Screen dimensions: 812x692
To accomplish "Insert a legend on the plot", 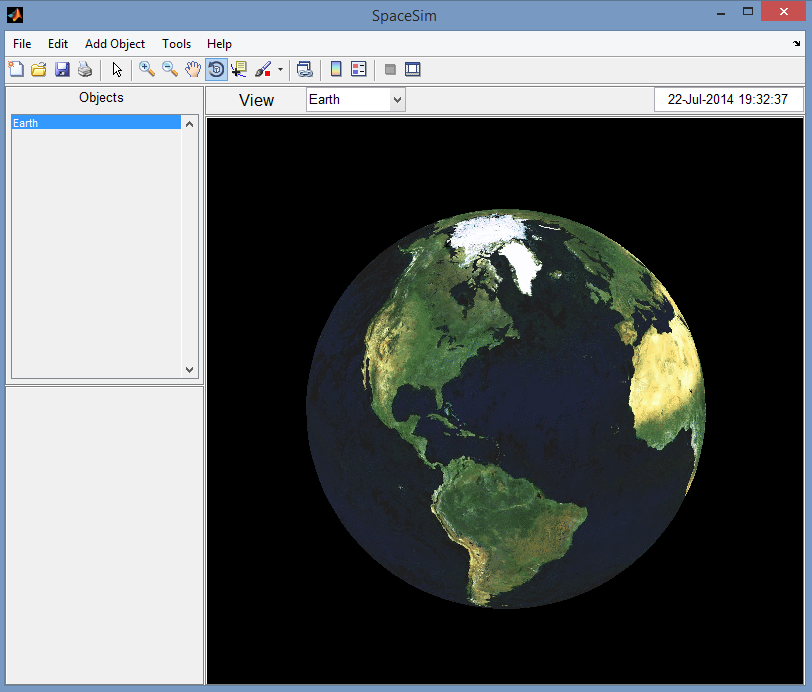I will pos(358,69).
